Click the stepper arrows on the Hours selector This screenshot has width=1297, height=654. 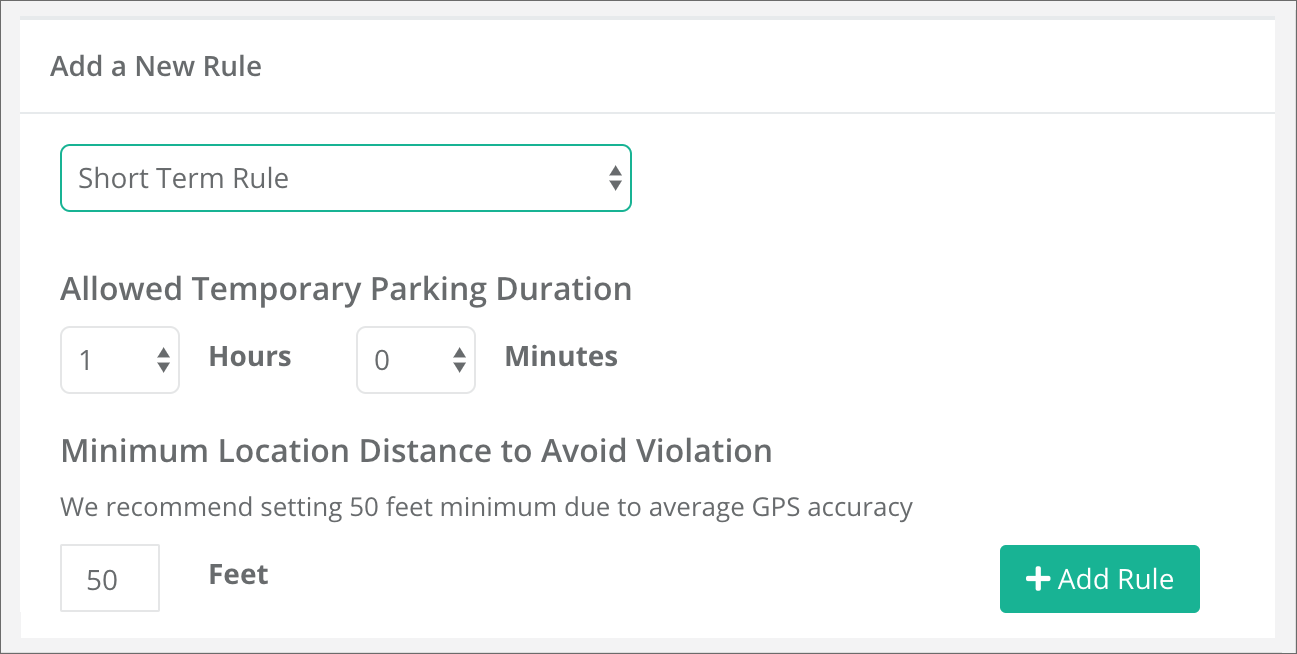click(x=163, y=360)
